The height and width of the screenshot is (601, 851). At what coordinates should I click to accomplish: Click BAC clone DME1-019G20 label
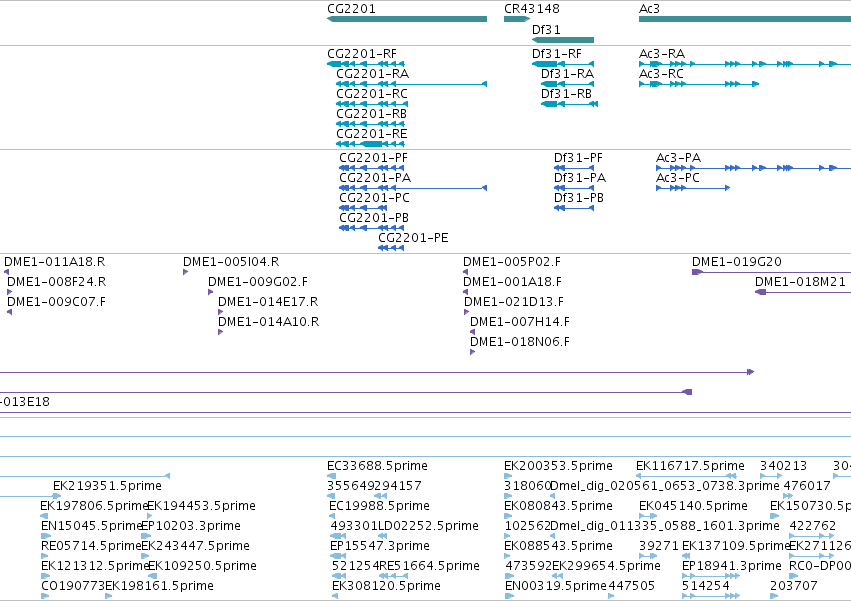coord(736,262)
